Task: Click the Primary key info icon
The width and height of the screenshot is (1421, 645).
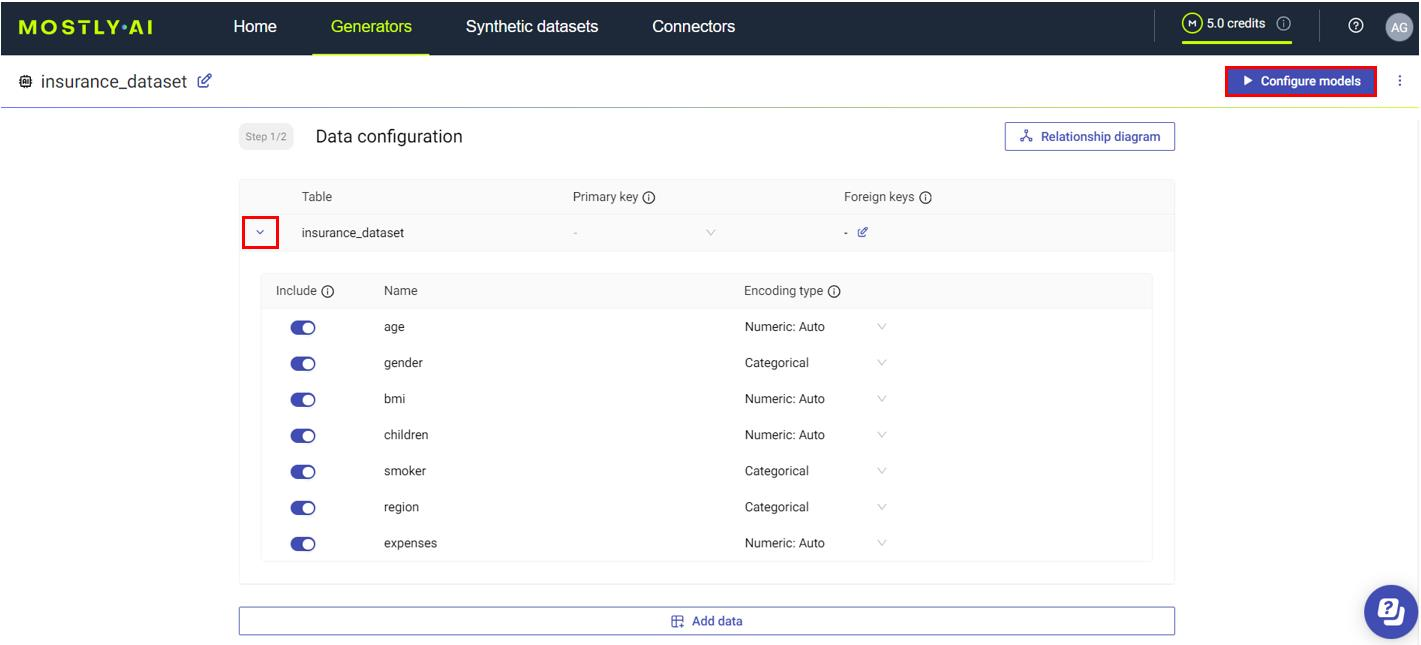Action: point(649,198)
